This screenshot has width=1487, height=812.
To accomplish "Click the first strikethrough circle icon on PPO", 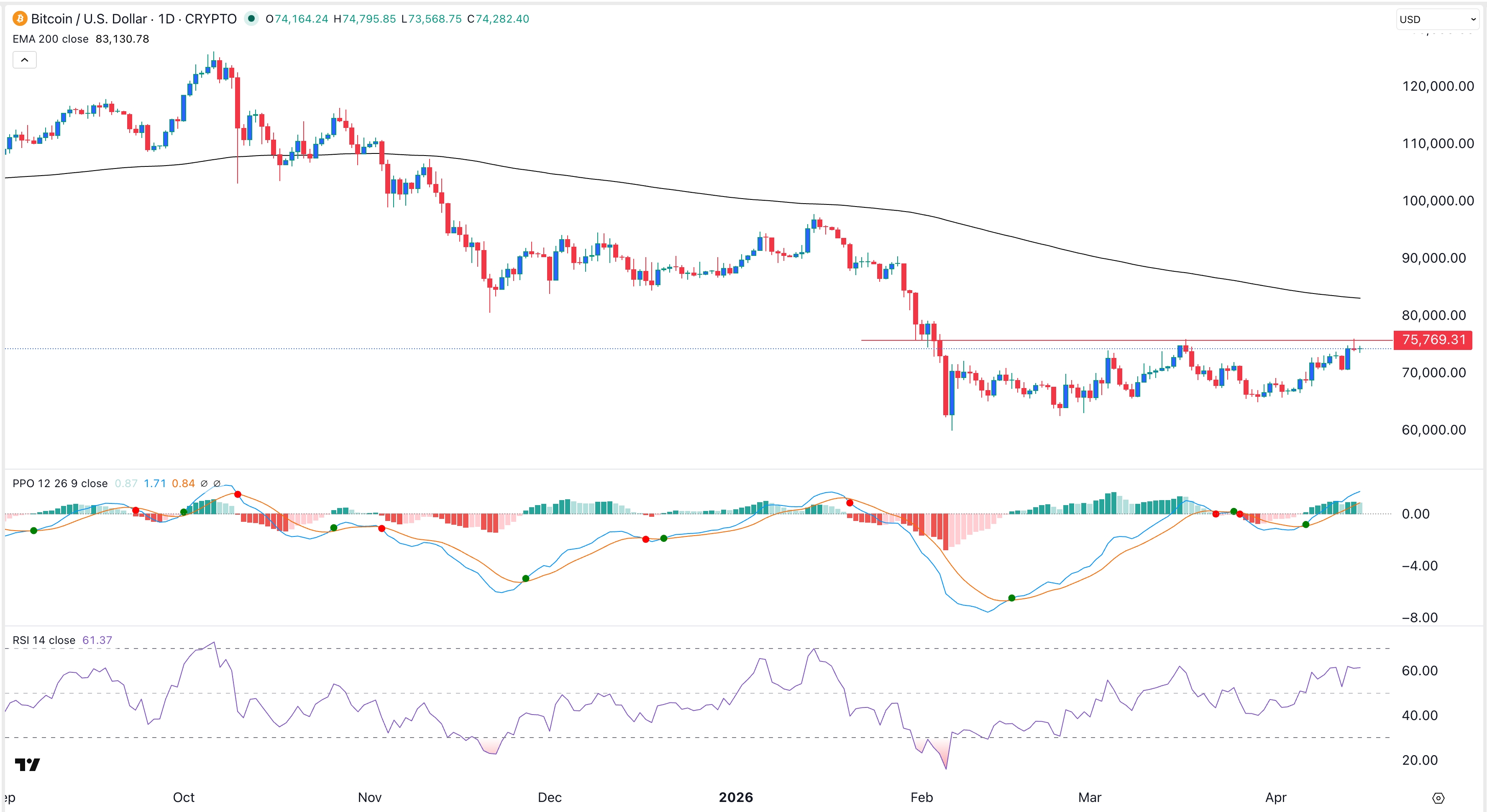I will coord(205,483).
